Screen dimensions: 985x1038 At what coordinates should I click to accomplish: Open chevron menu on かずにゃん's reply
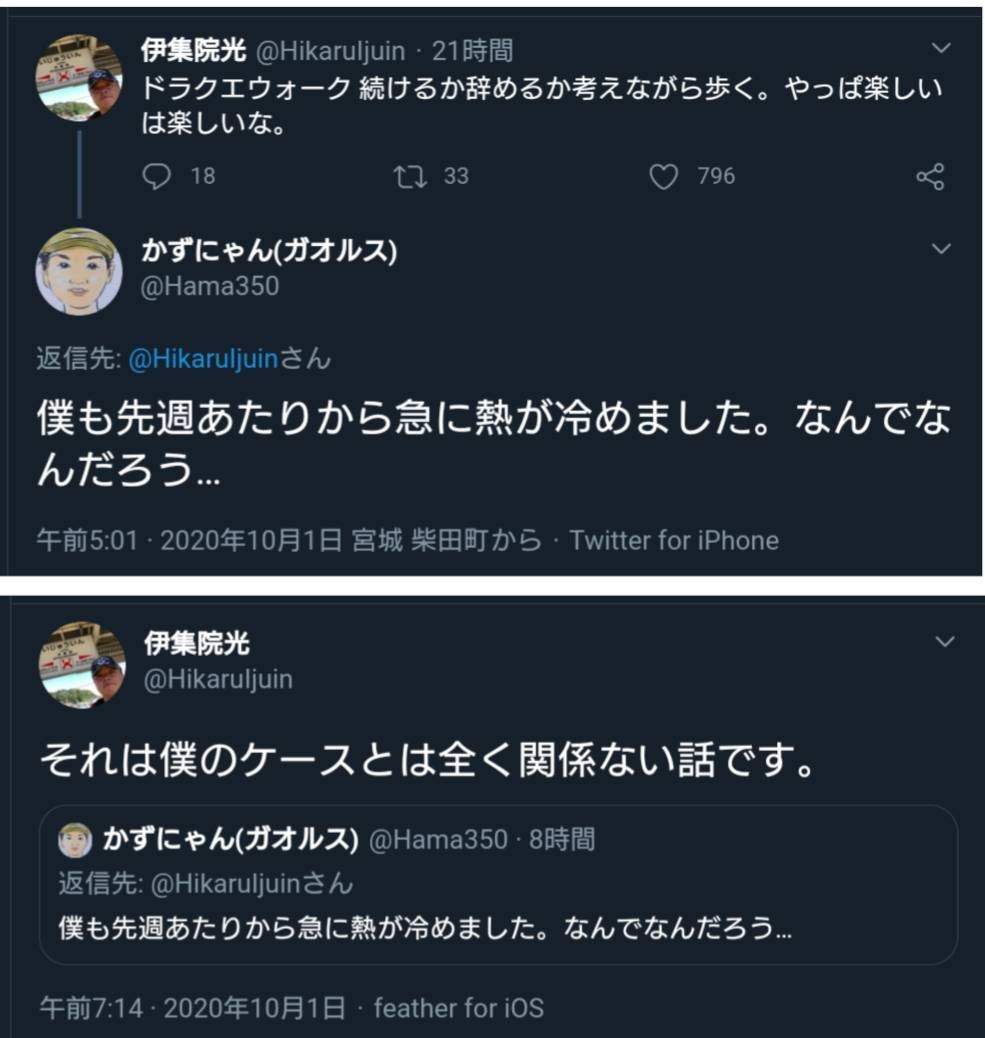click(942, 249)
